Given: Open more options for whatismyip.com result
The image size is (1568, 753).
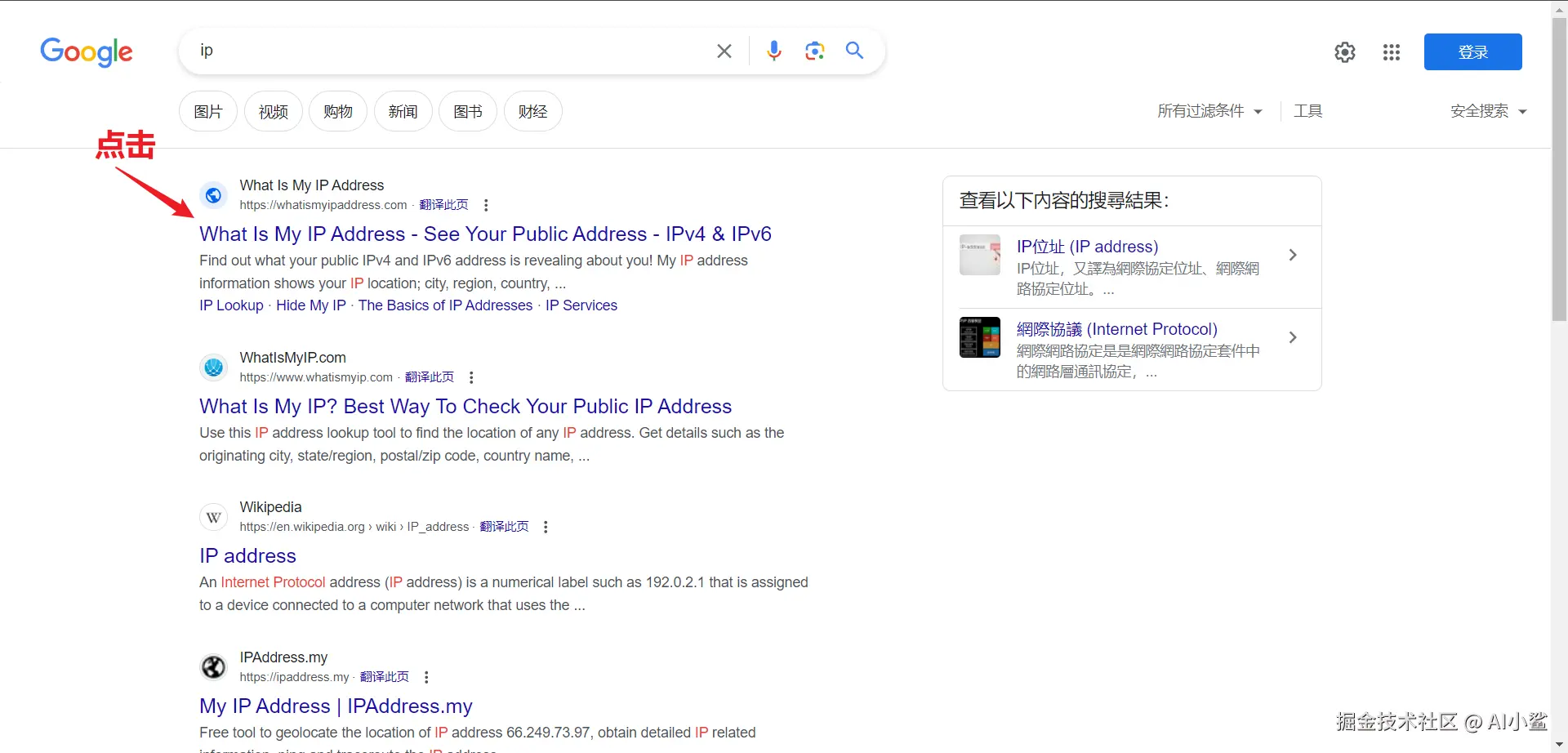Looking at the screenshot, I should click(471, 377).
